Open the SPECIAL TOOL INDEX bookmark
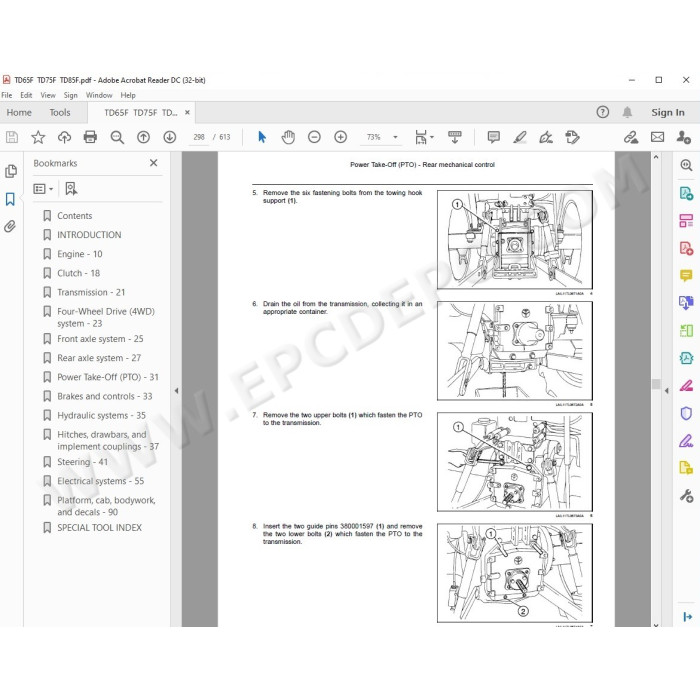 coord(99,528)
